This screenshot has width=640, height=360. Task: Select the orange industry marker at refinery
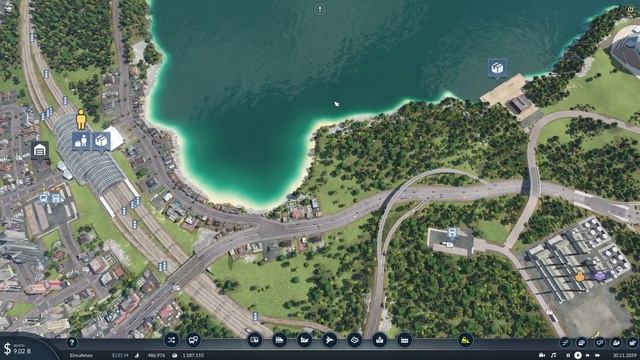[580, 277]
